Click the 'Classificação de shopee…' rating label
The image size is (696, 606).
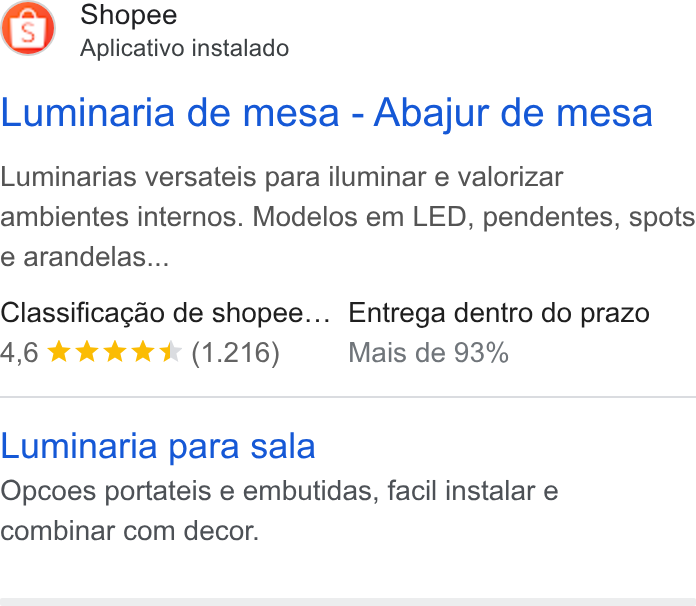coord(165,313)
